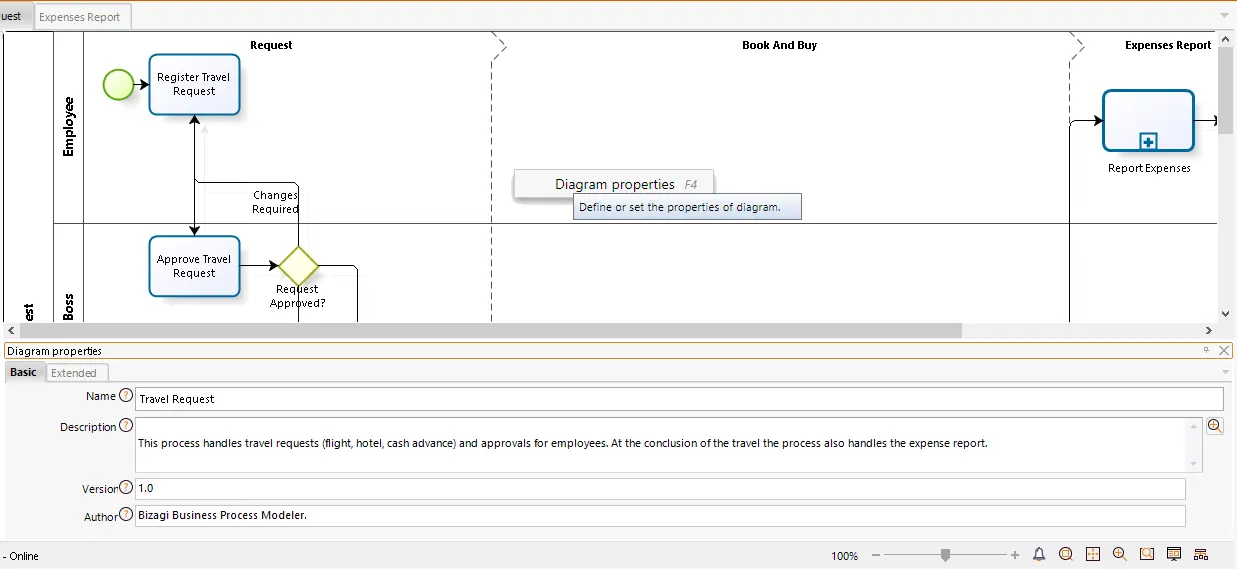Click the canvas scroll-left arrow
Viewport: 1237px width, 569px height.
[x=11, y=330]
